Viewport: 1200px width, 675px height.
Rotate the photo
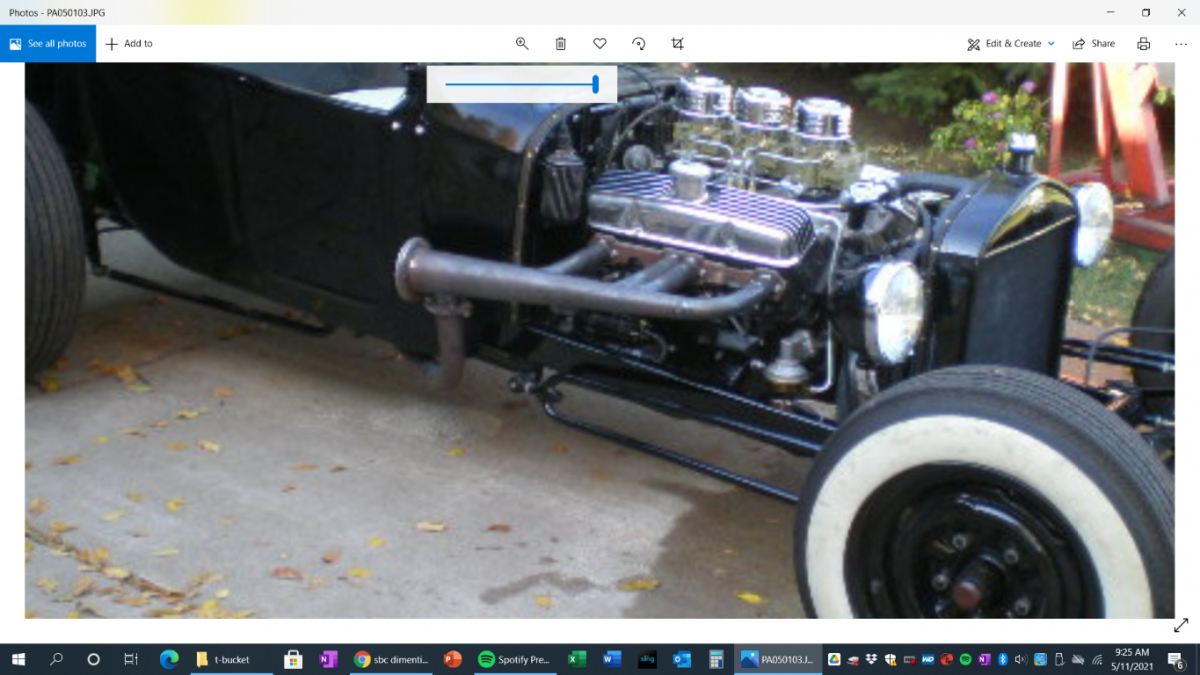pos(639,44)
